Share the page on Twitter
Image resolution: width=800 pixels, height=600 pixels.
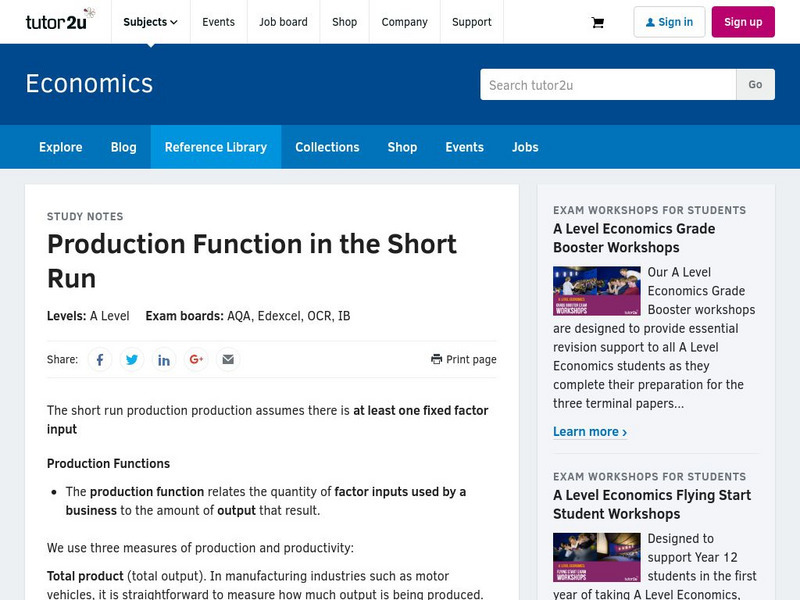132,360
